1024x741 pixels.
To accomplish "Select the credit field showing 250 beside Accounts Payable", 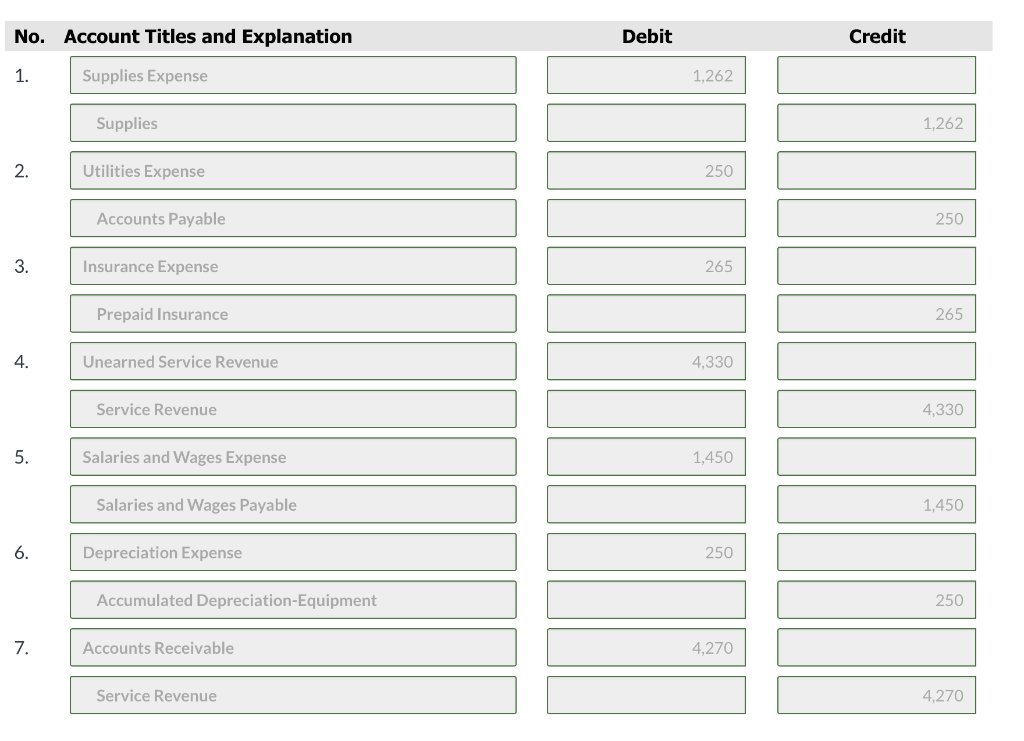I will click(876, 218).
